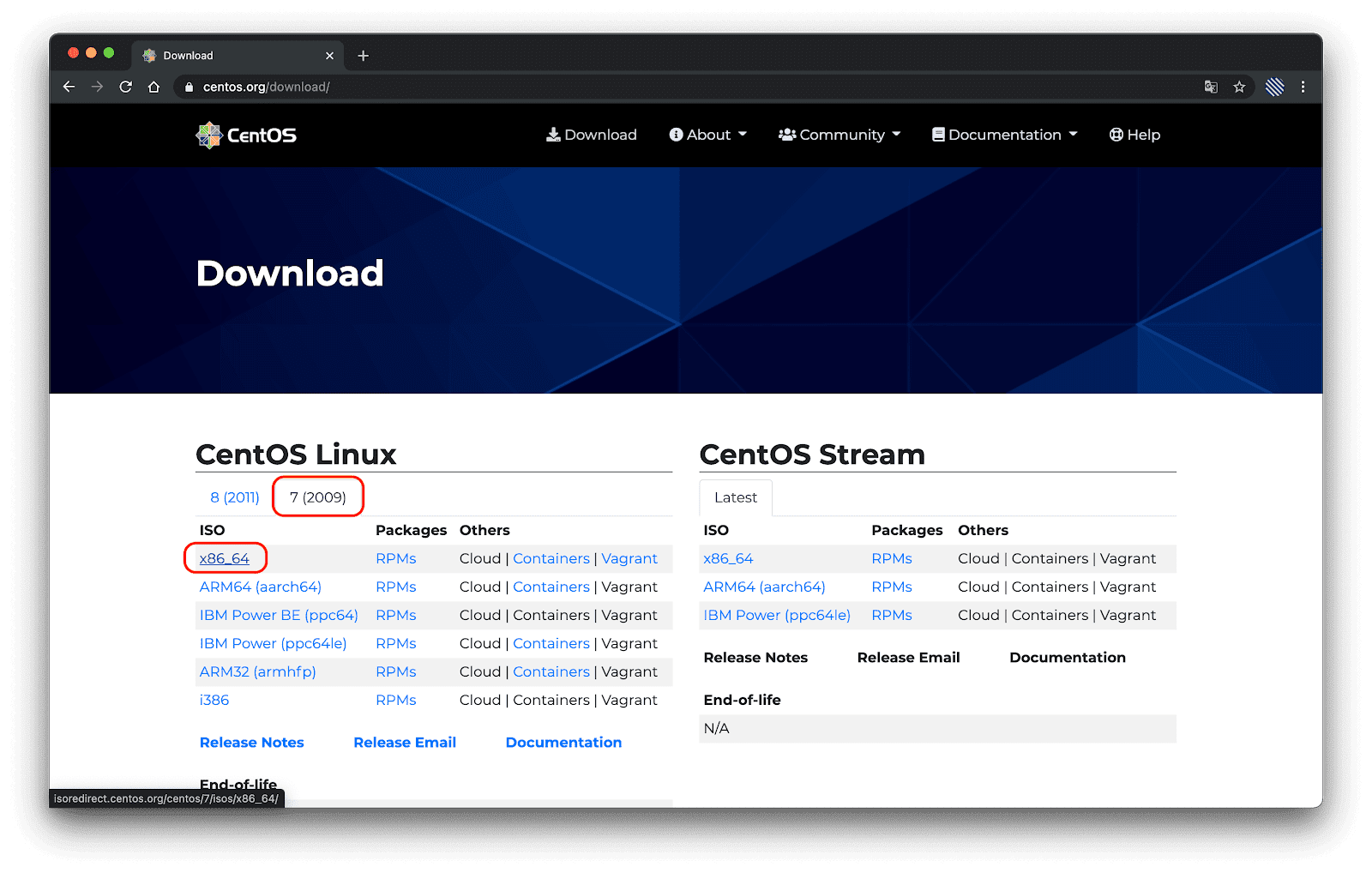Image resolution: width=1372 pixels, height=873 pixels.
Task: Click the 'Download' hero banner title
Action: pyautogui.click(x=290, y=274)
